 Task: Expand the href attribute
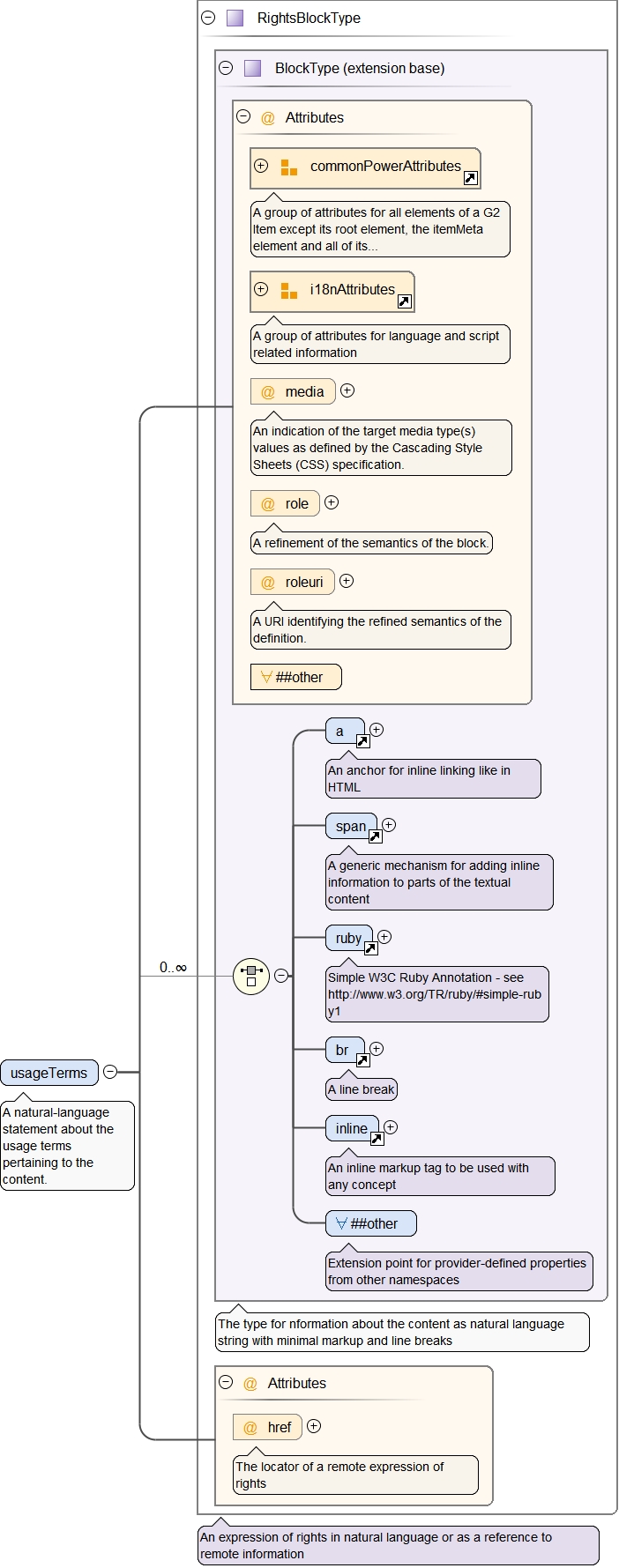tap(314, 1426)
